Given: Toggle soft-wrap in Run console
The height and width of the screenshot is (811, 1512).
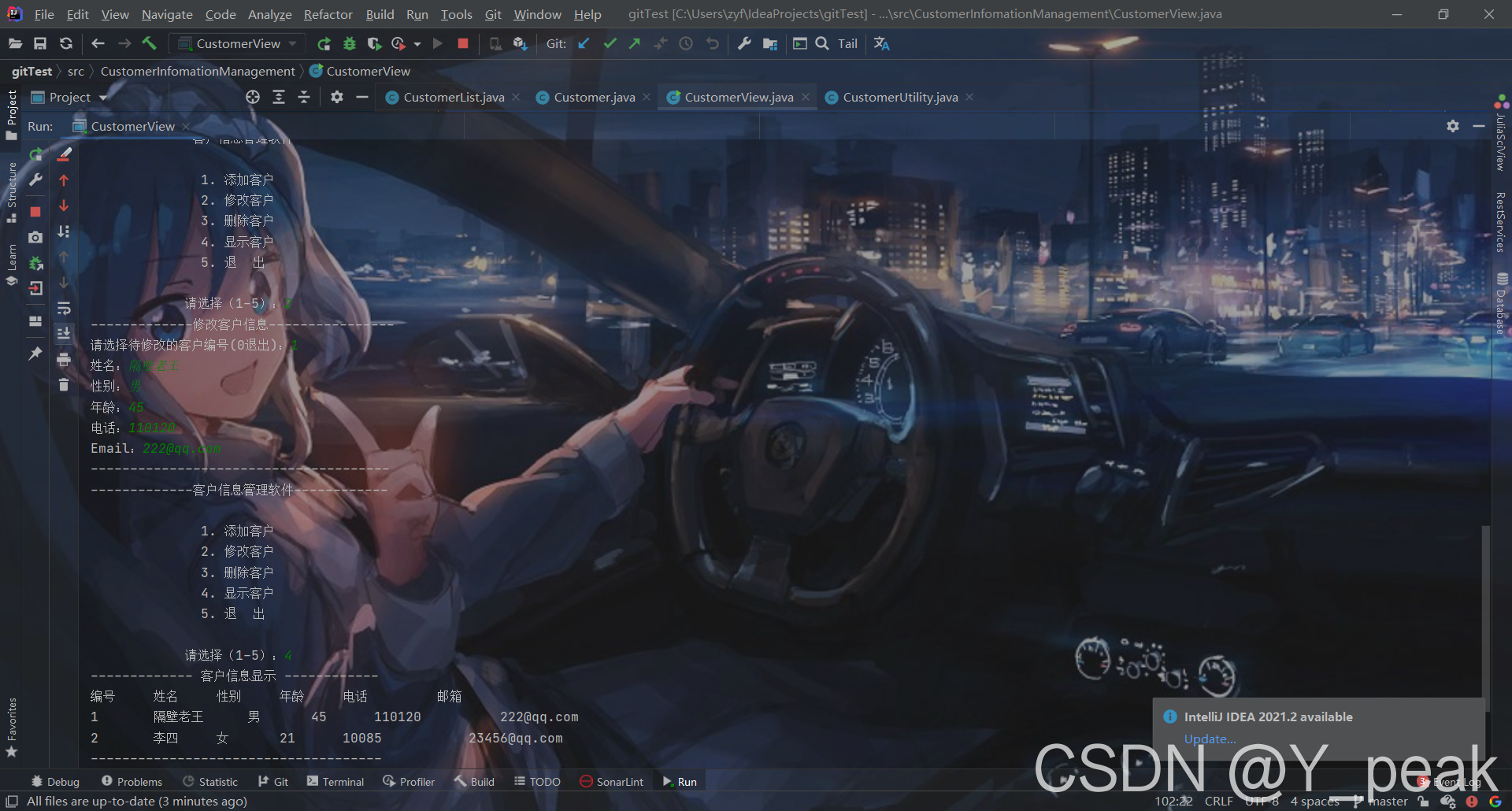Looking at the screenshot, I should [x=64, y=308].
